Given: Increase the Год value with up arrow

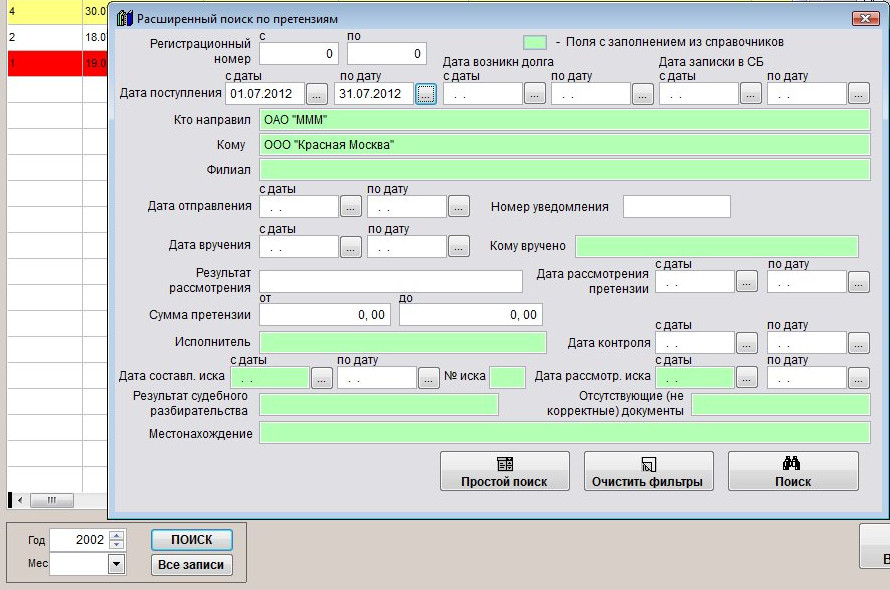Looking at the screenshot, I should [116, 535].
